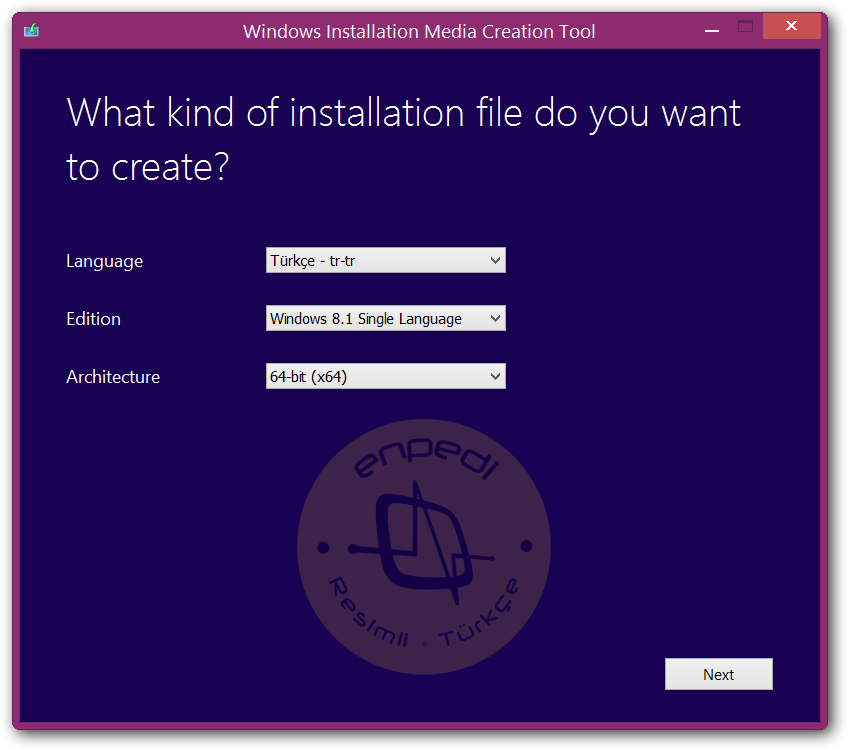Screen dimensions: 848x750
Task: Click the Next button
Action: [x=718, y=674]
